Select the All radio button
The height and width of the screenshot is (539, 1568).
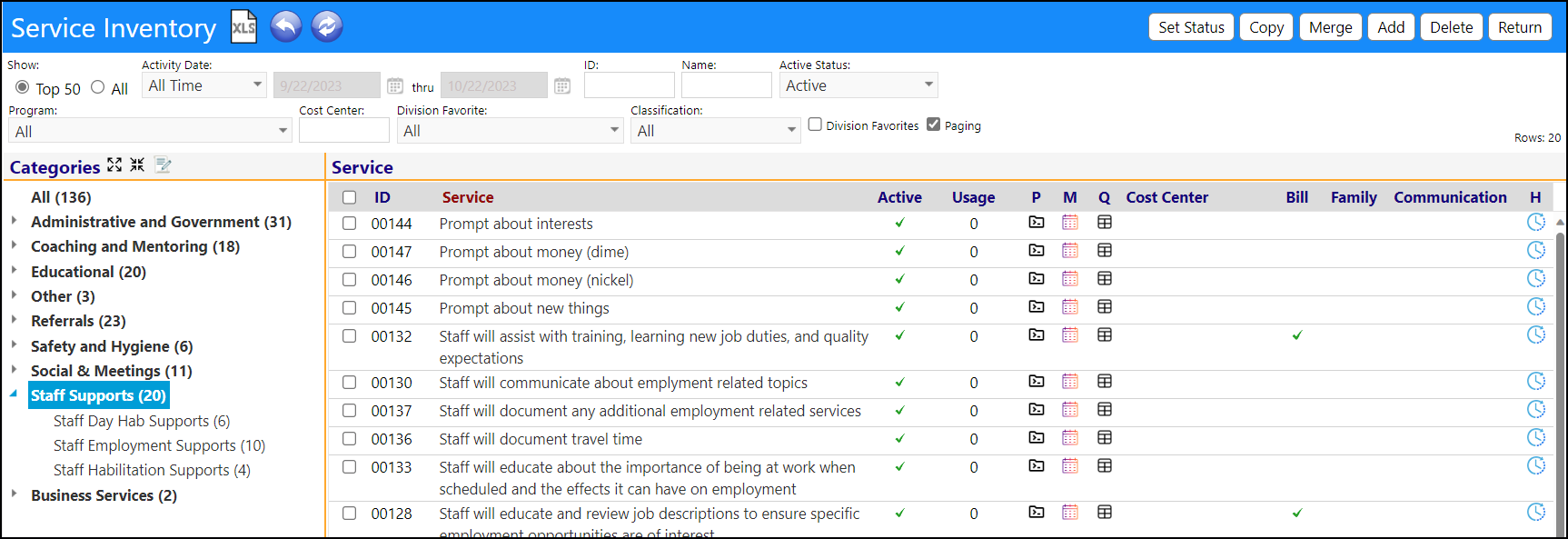(98, 87)
